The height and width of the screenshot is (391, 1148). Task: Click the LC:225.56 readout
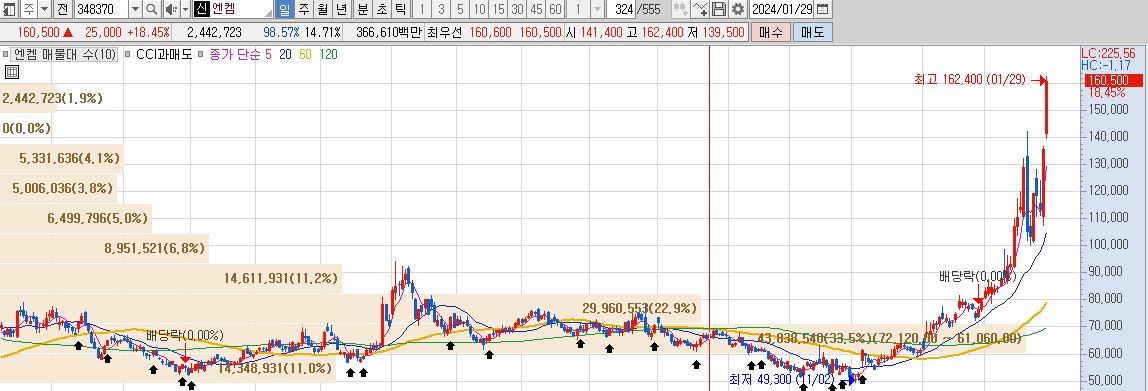coord(1108,53)
